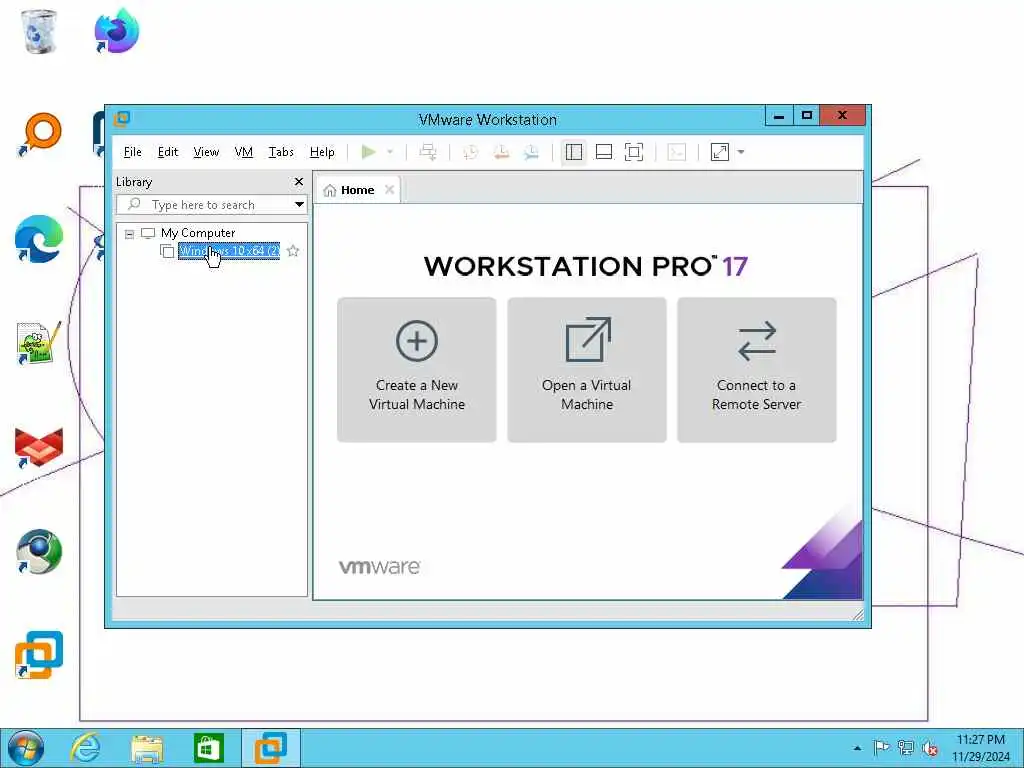1024x768 pixels.
Task: Select the Windows 10 x64 (2) VM
Action: pyautogui.click(x=229, y=251)
